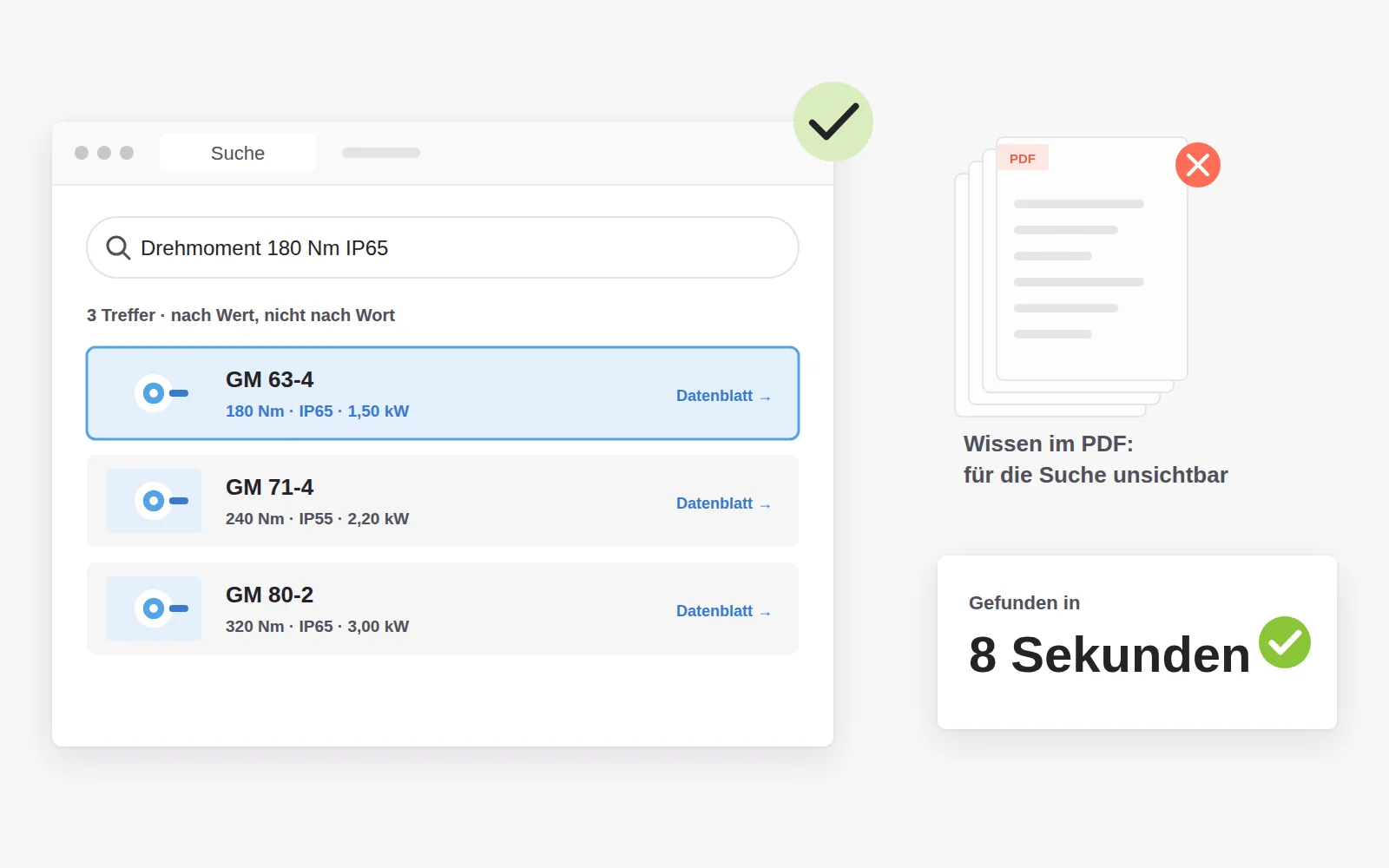Select the GM 63-4 result title

pyautogui.click(x=269, y=379)
